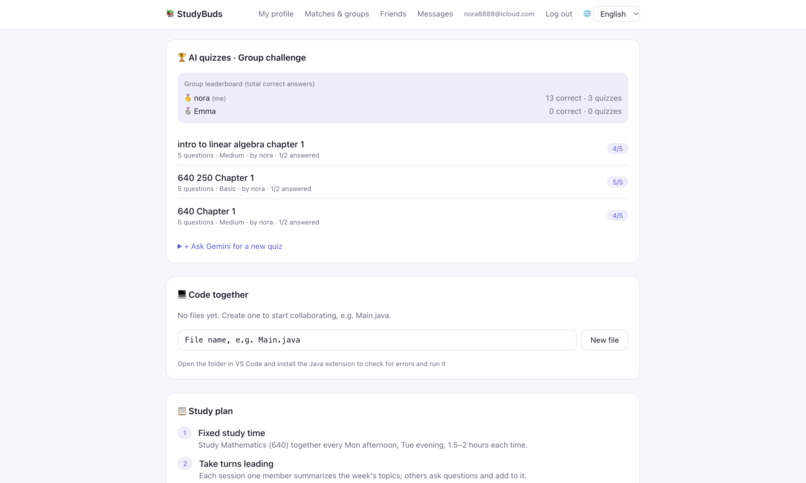Screen dimensions: 806x483
Task: Click '13 correct · 3 quizzes' text
Action: [583, 98]
